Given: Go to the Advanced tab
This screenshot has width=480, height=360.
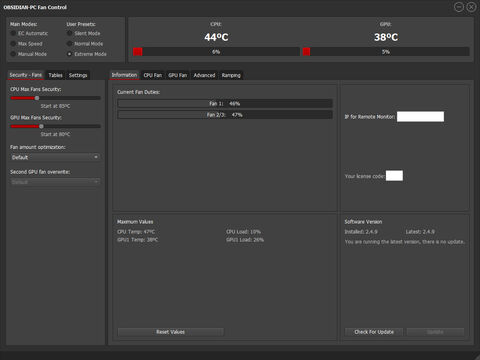Looking at the screenshot, I should pos(204,75).
